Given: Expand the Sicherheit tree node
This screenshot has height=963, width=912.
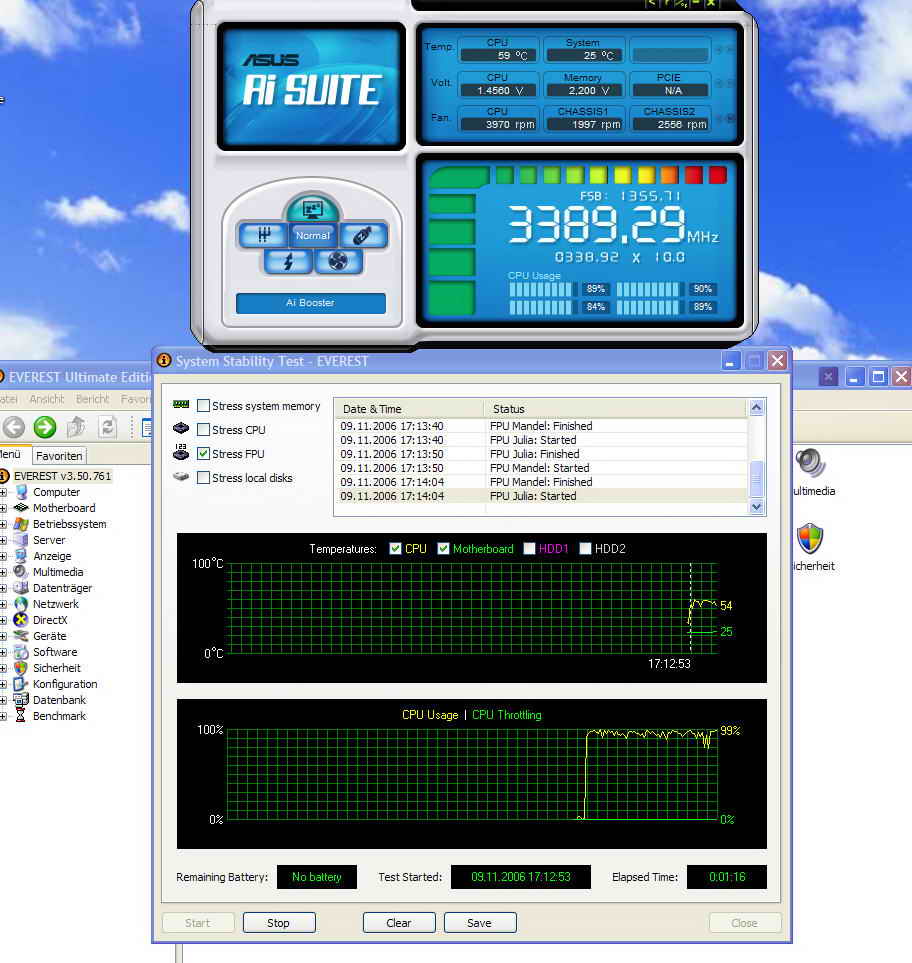Looking at the screenshot, I should (x=4, y=668).
